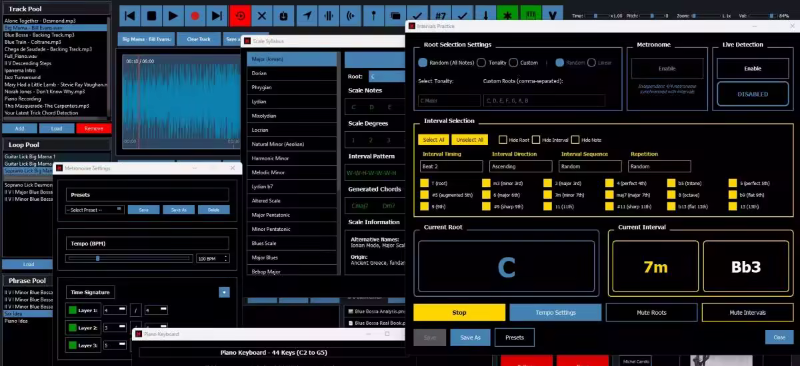Open the Layer 2 beats-per-bar dropdown

pos(115,328)
